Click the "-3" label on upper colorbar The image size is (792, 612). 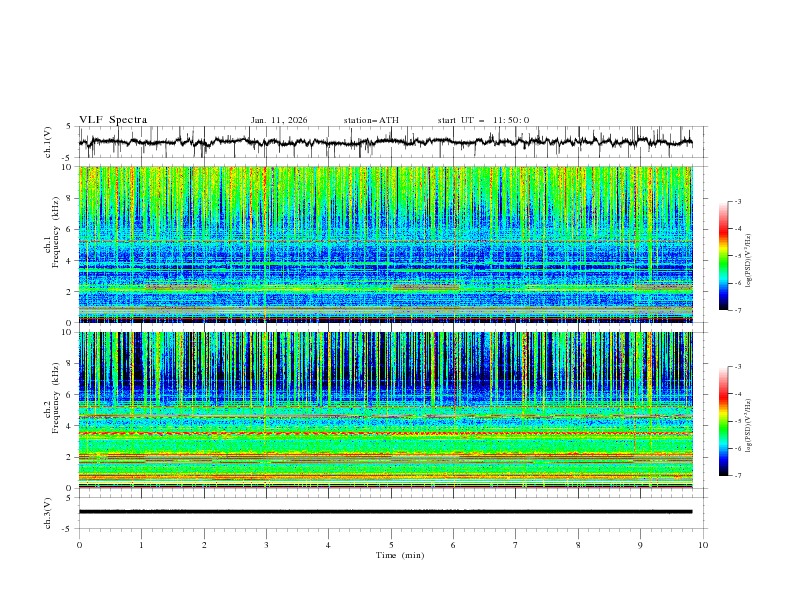pos(737,201)
